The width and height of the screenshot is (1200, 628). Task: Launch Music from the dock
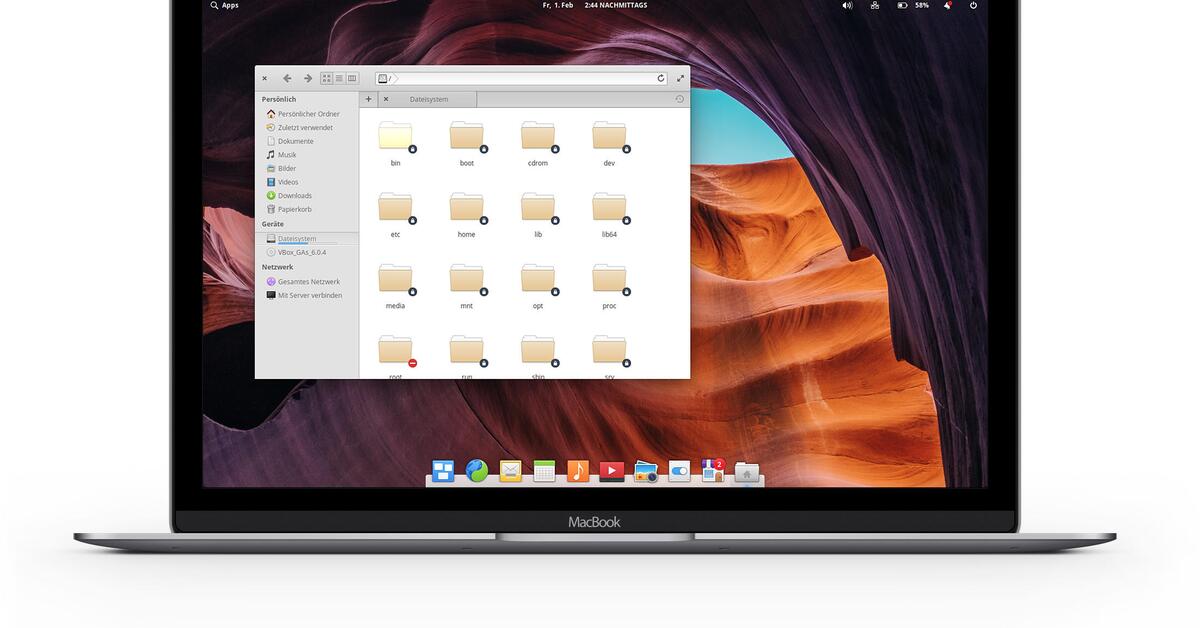pyautogui.click(x=578, y=471)
